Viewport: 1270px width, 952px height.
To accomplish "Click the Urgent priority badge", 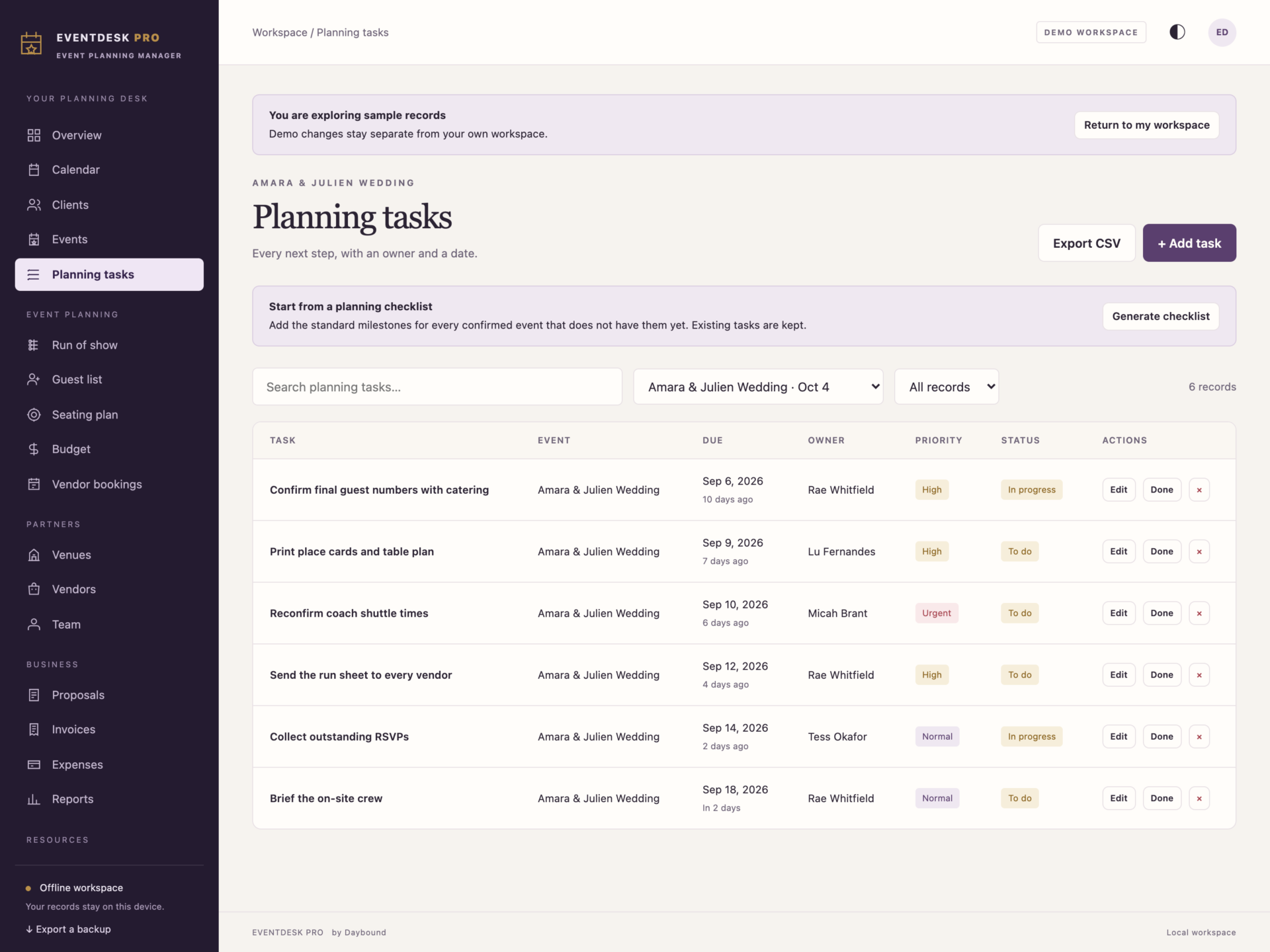I will (936, 614).
